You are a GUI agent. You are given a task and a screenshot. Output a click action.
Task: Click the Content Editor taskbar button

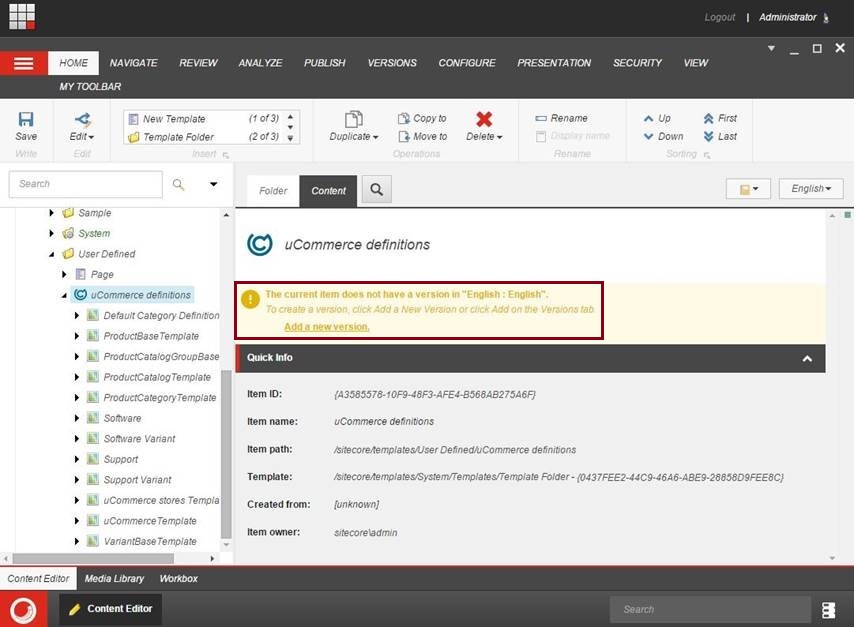[111, 609]
